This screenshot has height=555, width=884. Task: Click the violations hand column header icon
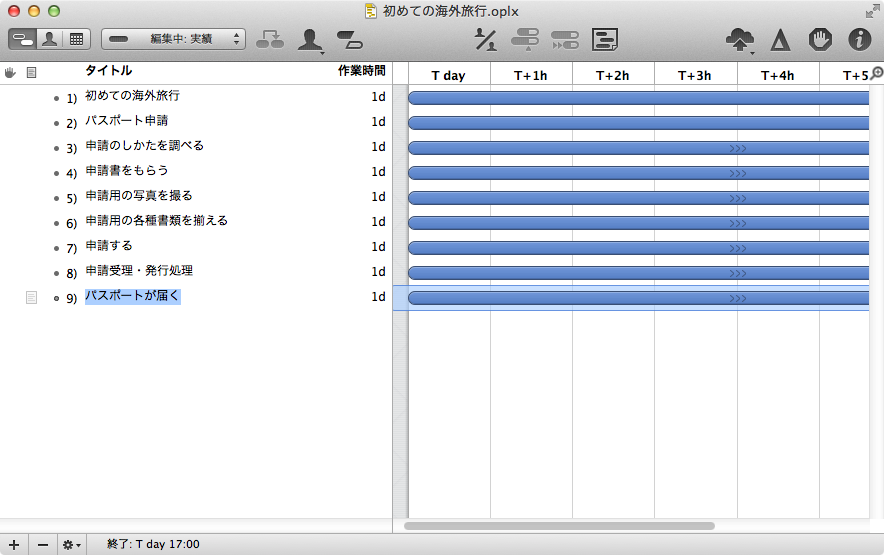tap(10, 72)
